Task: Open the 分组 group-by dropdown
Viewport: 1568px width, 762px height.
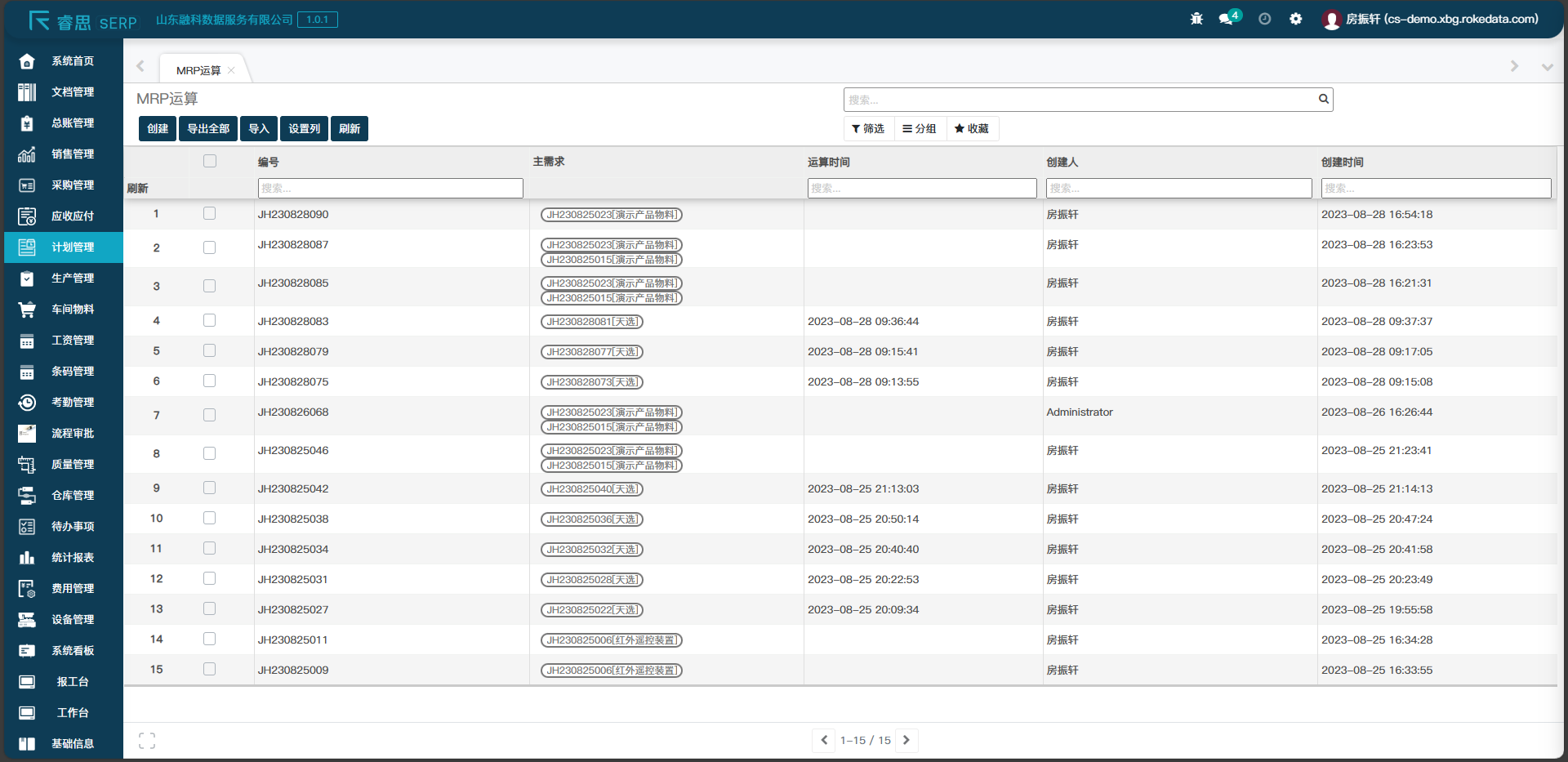Action: pyautogui.click(x=920, y=129)
